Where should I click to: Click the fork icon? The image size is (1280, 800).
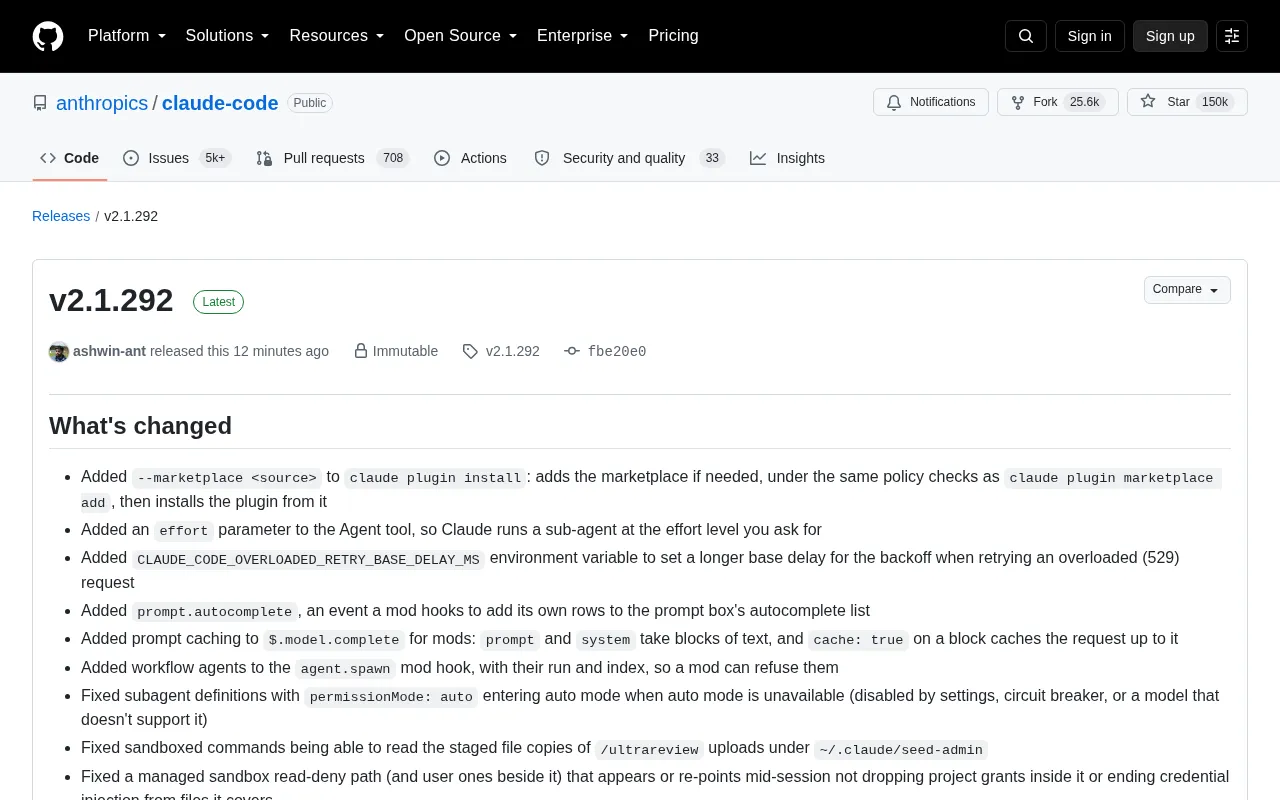coord(1018,102)
